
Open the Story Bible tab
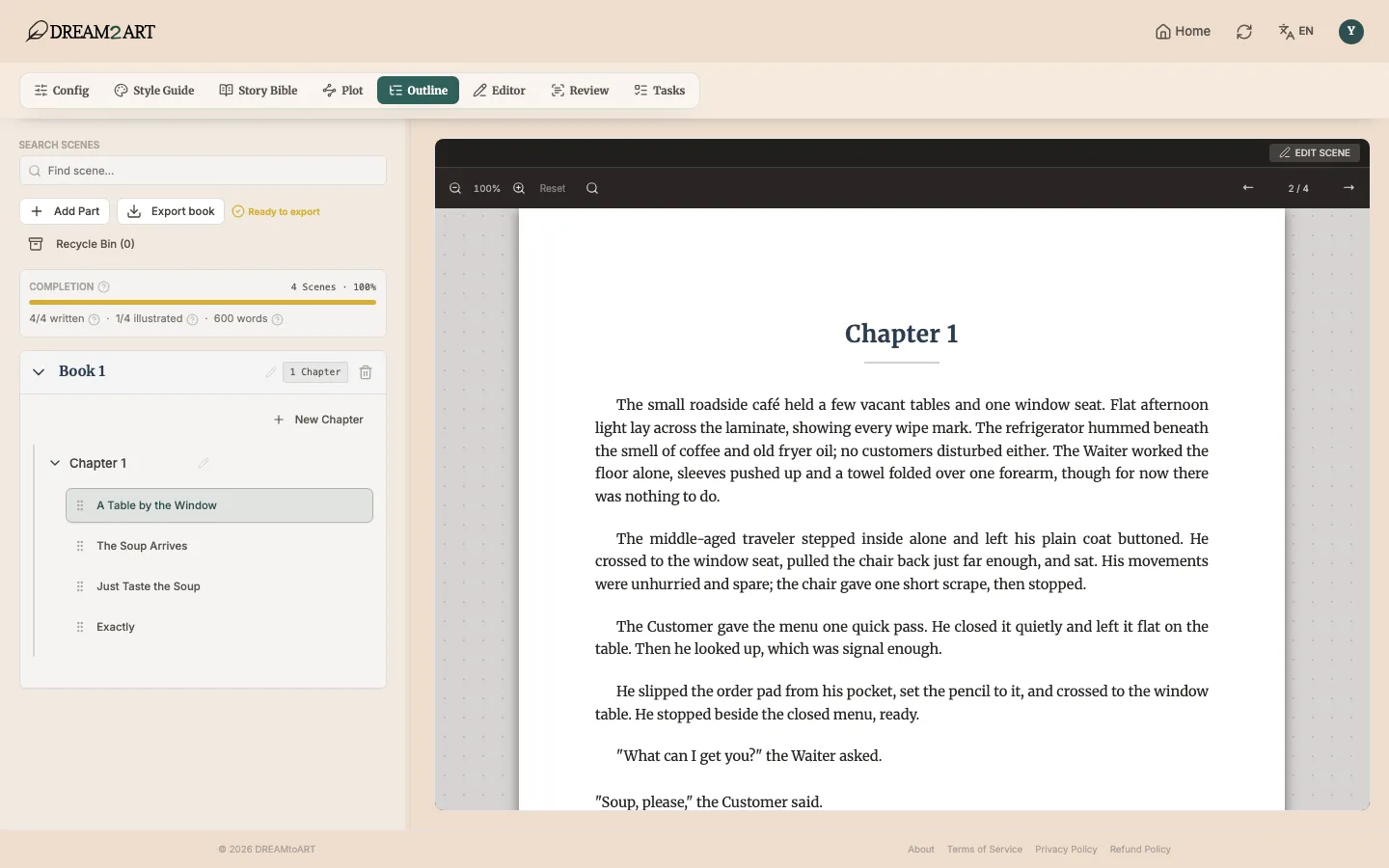[259, 91]
